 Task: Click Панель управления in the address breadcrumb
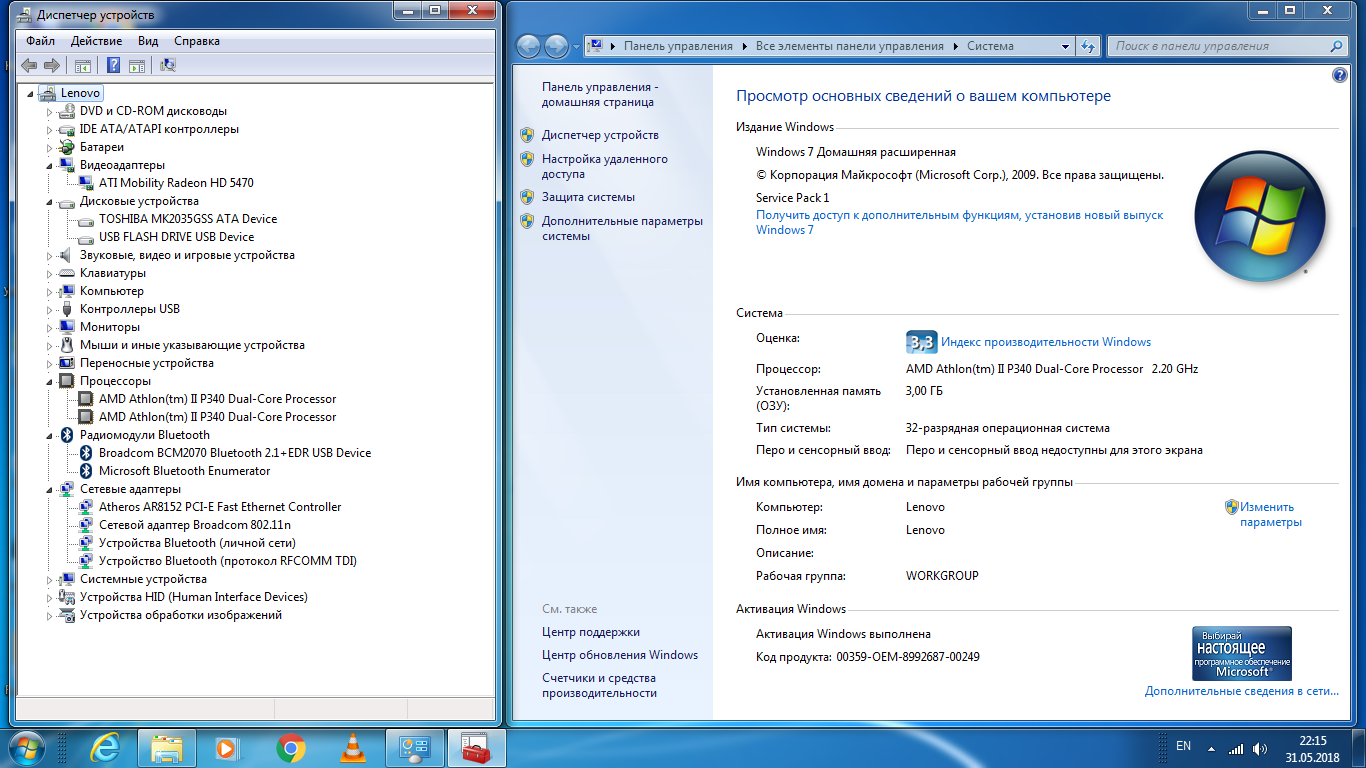pos(678,46)
